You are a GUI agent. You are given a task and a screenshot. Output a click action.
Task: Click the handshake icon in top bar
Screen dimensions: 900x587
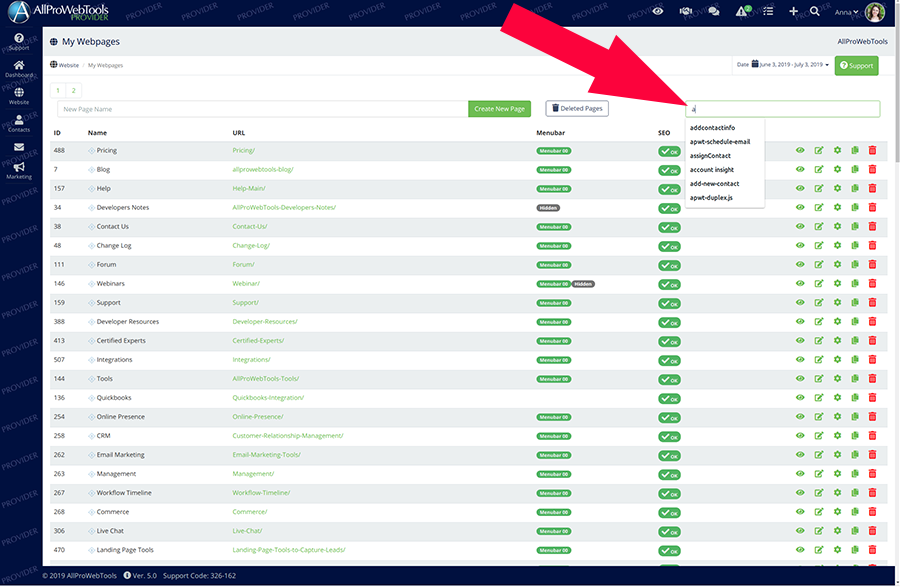pos(685,11)
